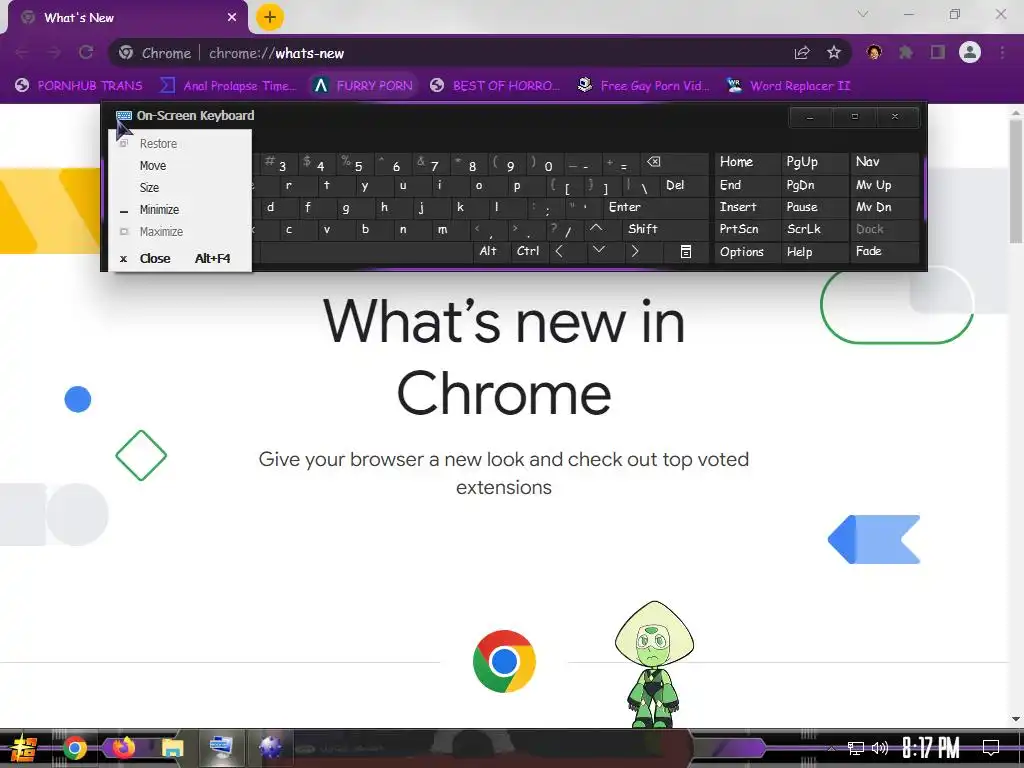Select Size in the keyboard window menu
This screenshot has height=768, width=1024.
point(180,187)
